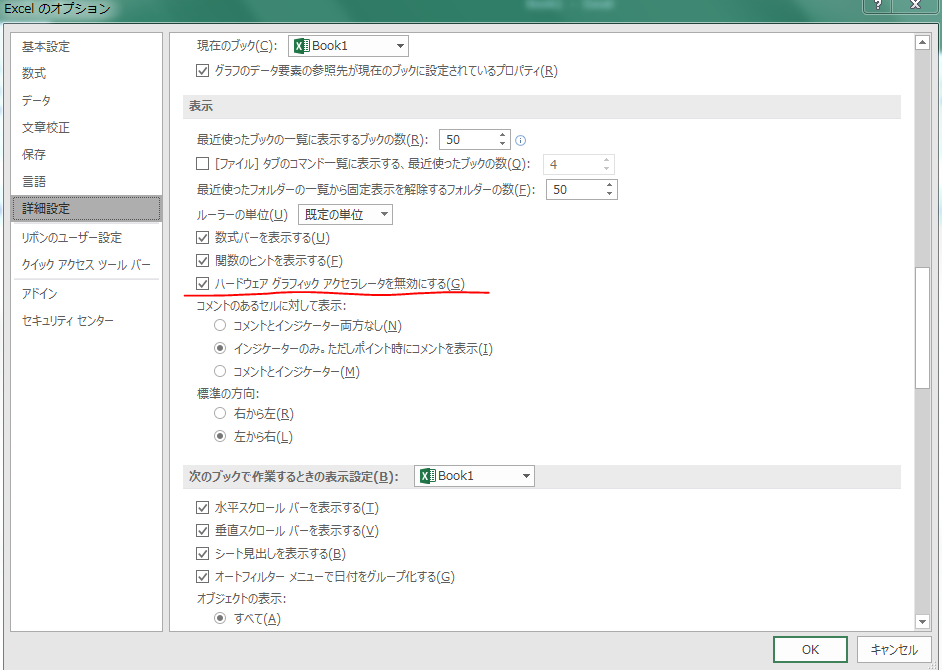Toggle 水平スクロール バーを表示する checkbox
942x670 pixels.
point(202,508)
